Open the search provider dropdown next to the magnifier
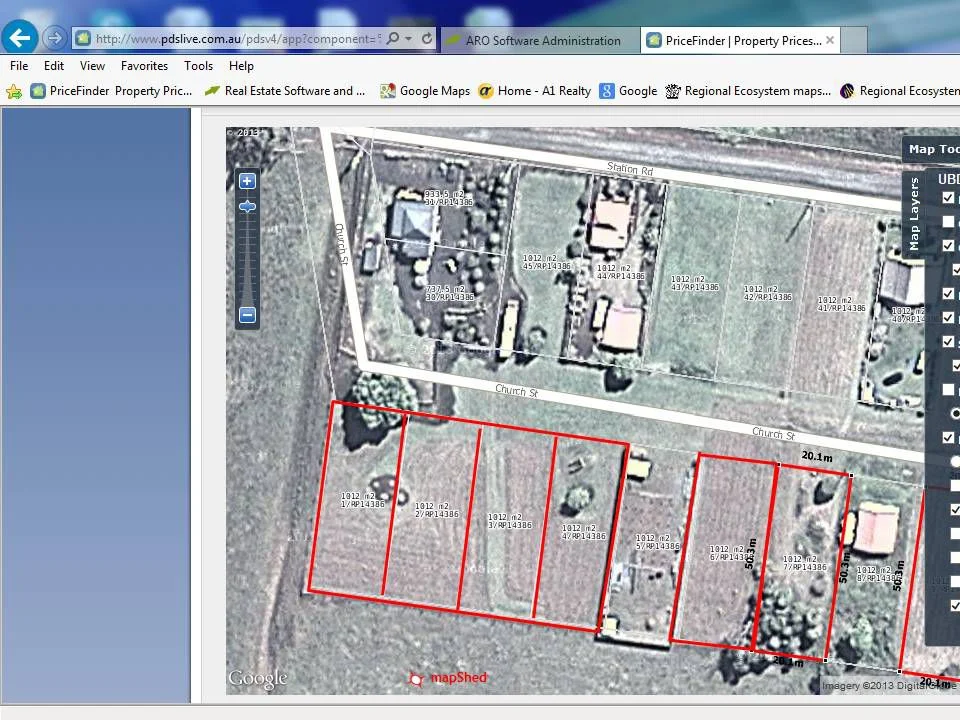The image size is (960, 720). click(394, 39)
